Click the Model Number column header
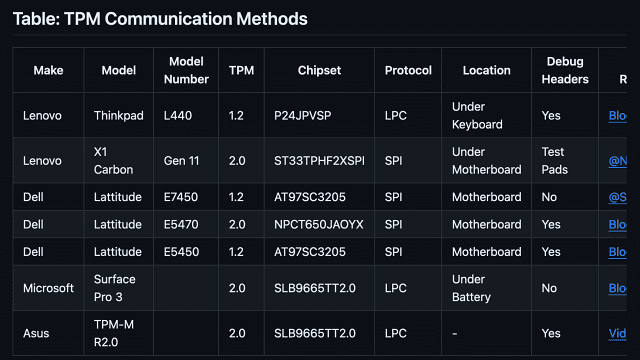Image resolution: width=640 pixels, height=360 pixels. [186, 70]
